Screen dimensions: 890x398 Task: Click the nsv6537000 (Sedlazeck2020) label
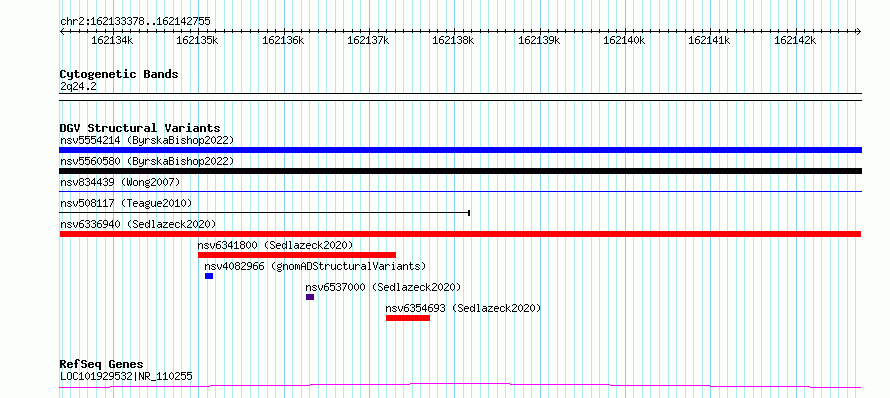[383, 287]
